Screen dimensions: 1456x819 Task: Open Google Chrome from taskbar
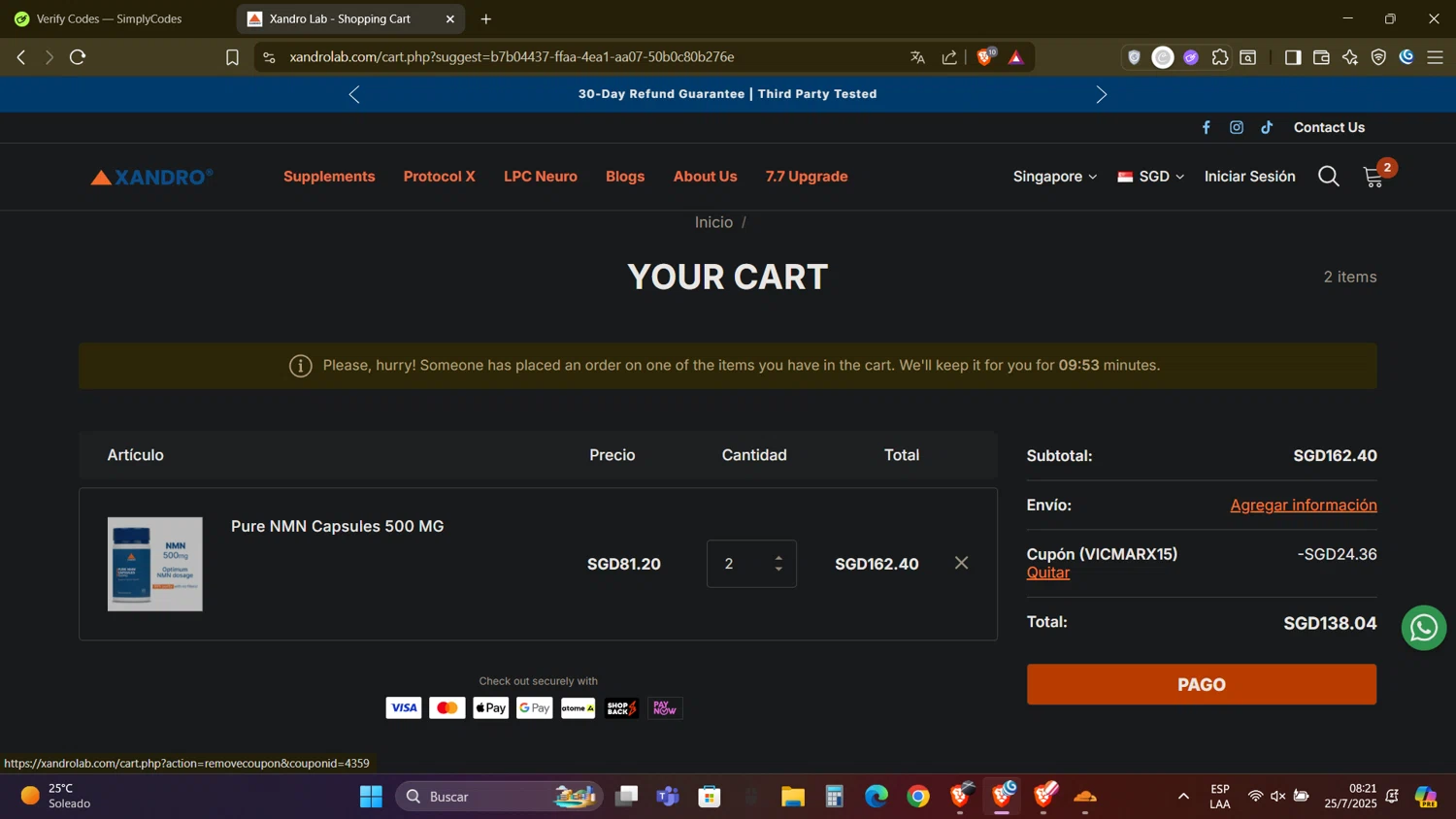point(918,797)
